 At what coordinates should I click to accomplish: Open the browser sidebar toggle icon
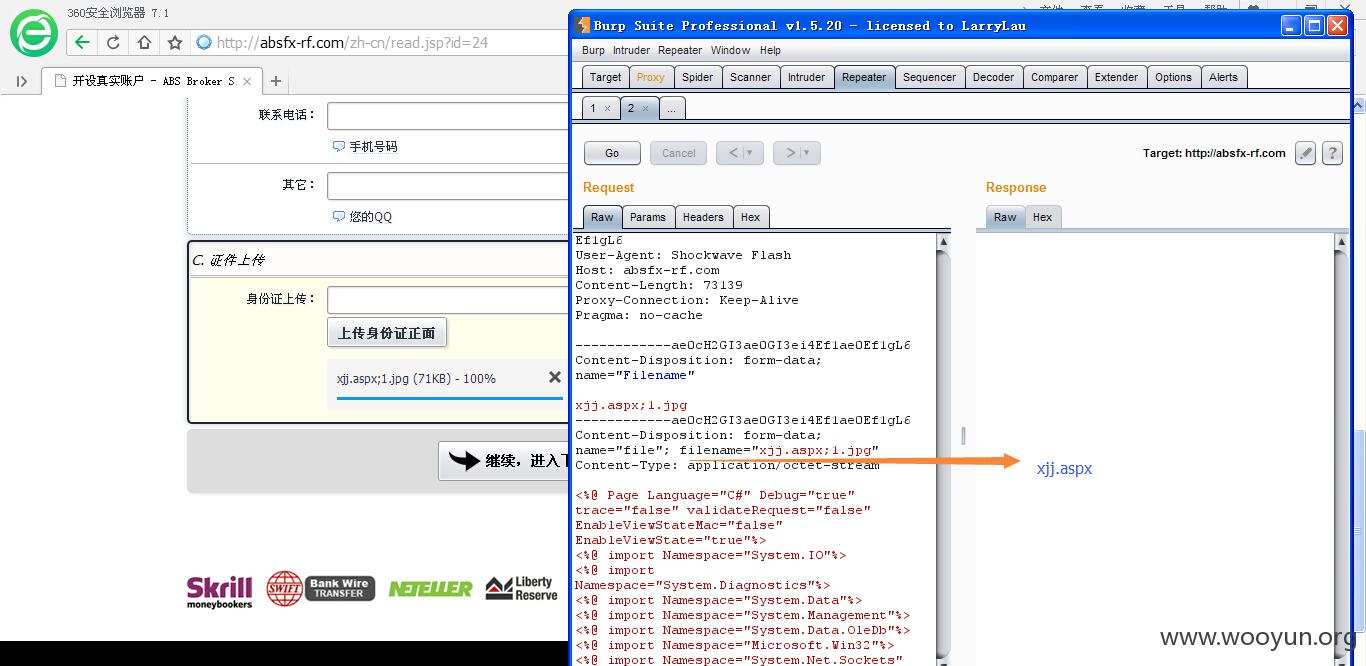[21, 81]
